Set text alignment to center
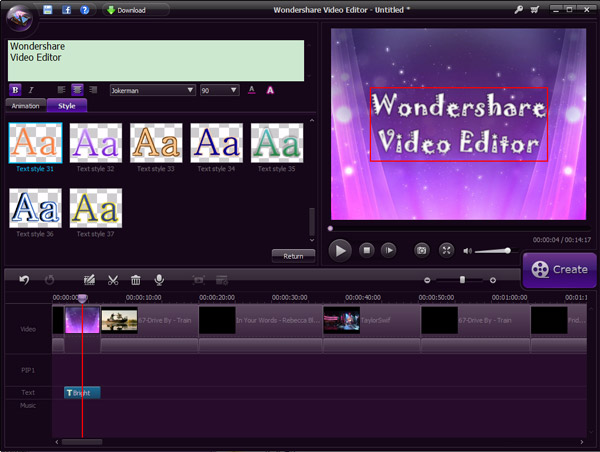Viewport: 600px width, 452px height. (76, 90)
